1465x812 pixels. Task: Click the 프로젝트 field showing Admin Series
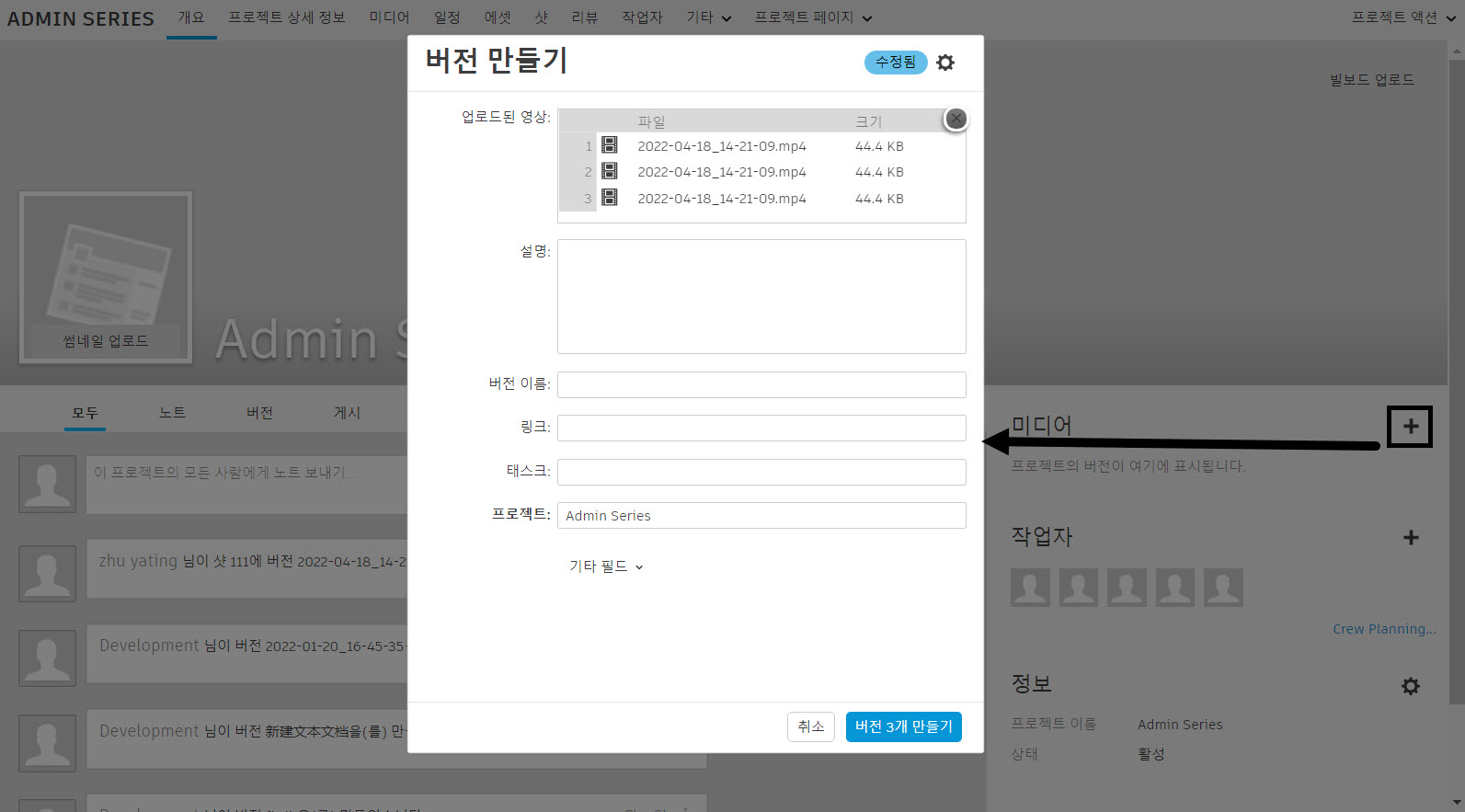[761, 515]
